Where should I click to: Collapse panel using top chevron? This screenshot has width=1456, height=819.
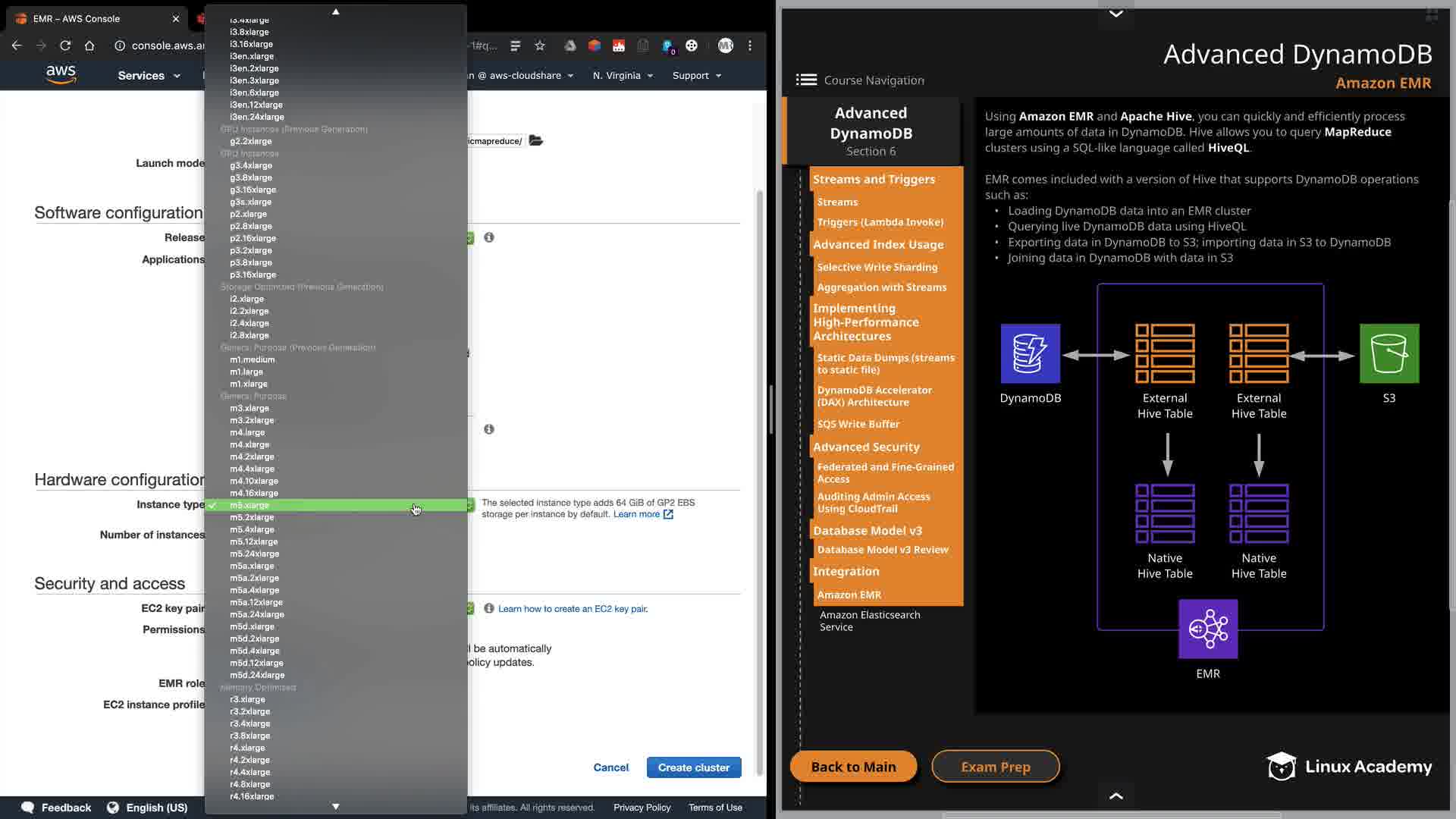click(x=1116, y=14)
